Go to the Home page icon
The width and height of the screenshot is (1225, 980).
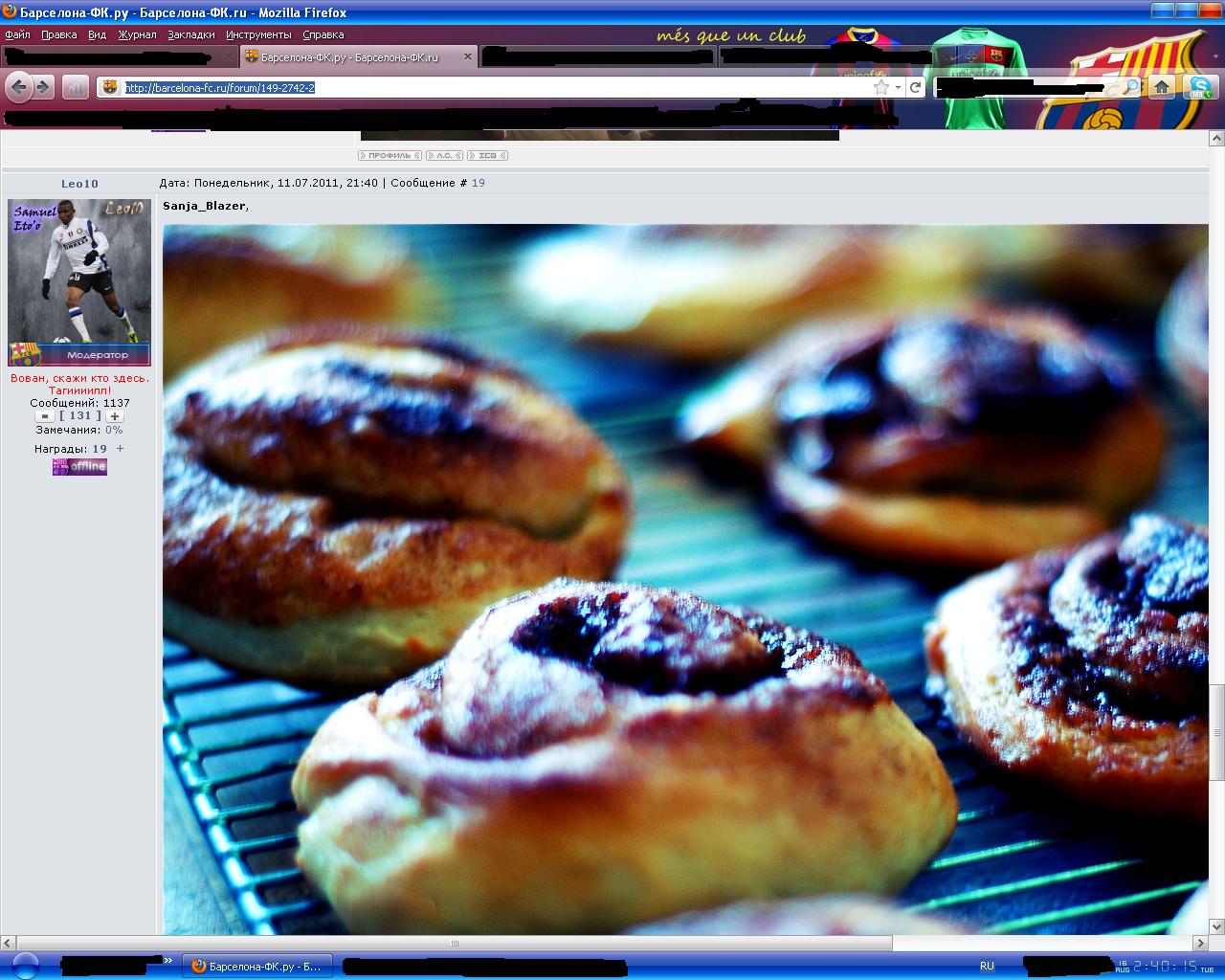[1162, 87]
